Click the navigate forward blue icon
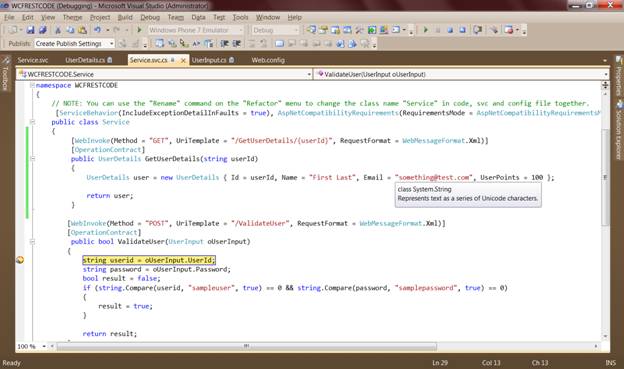The width and height of the screenshot is (624, 369). tap(352, 43)
